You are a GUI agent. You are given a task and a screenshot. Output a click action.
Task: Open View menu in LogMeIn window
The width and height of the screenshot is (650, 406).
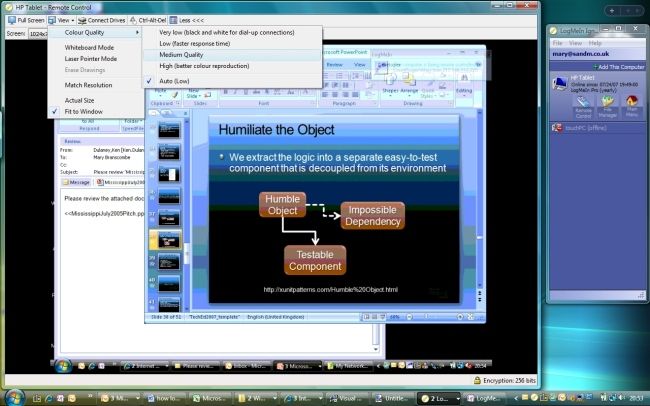[575, 43]
